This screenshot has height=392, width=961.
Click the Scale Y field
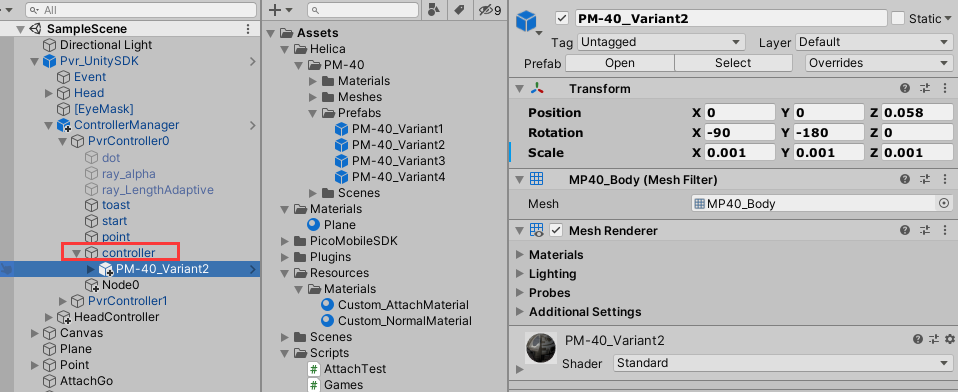click(829, 153)
